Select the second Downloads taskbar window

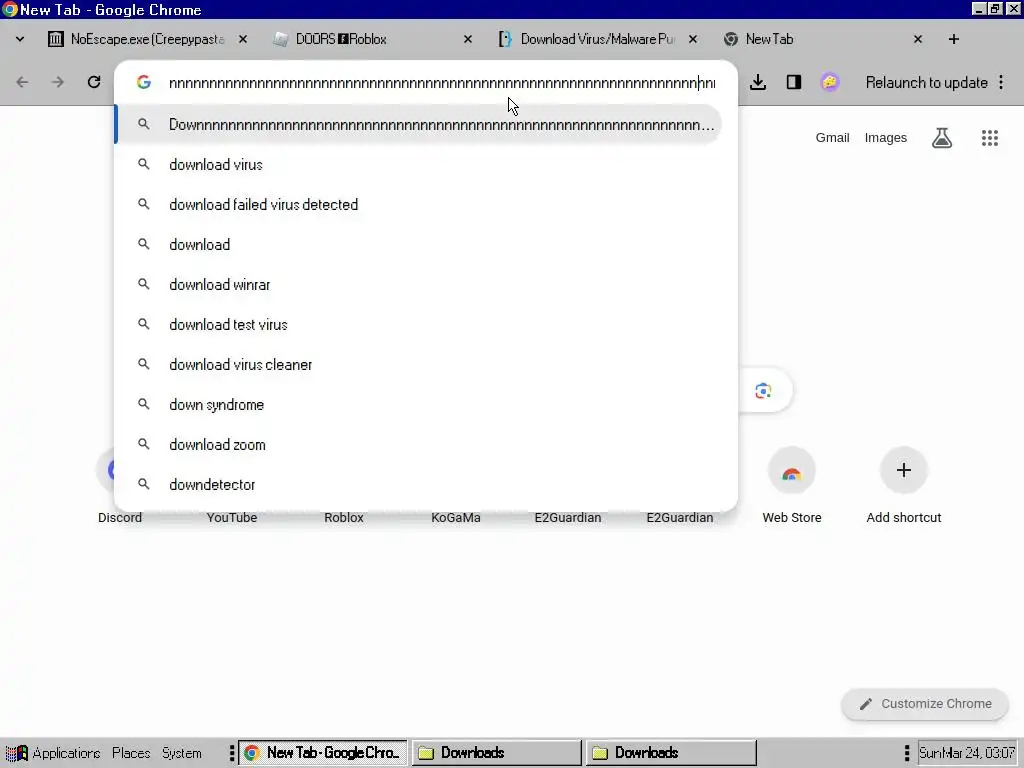[671, 753]
